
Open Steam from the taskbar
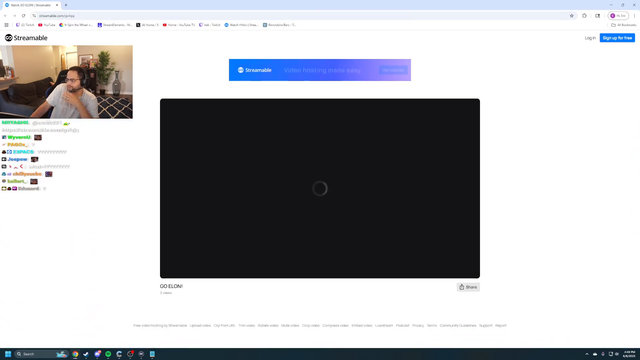click(86, 354)
